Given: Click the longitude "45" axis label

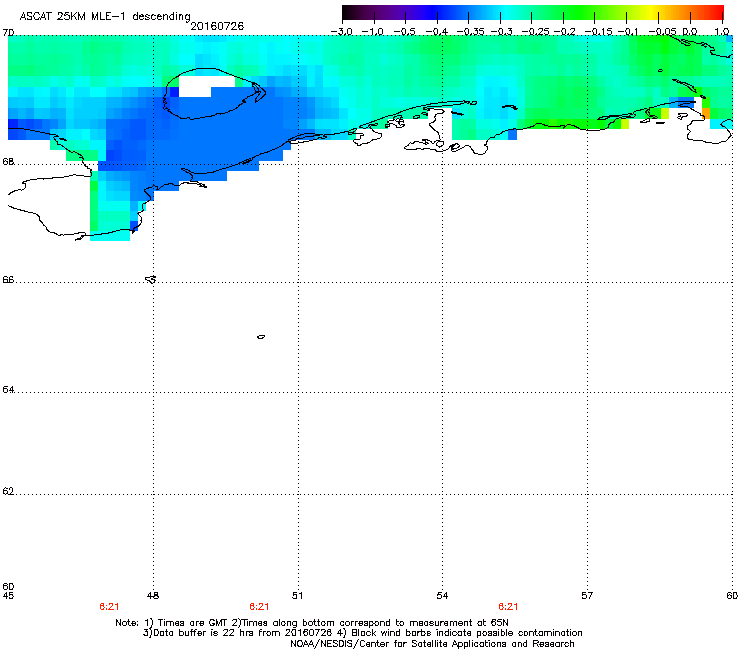Looking at the screenshot, I should [8, 596].
